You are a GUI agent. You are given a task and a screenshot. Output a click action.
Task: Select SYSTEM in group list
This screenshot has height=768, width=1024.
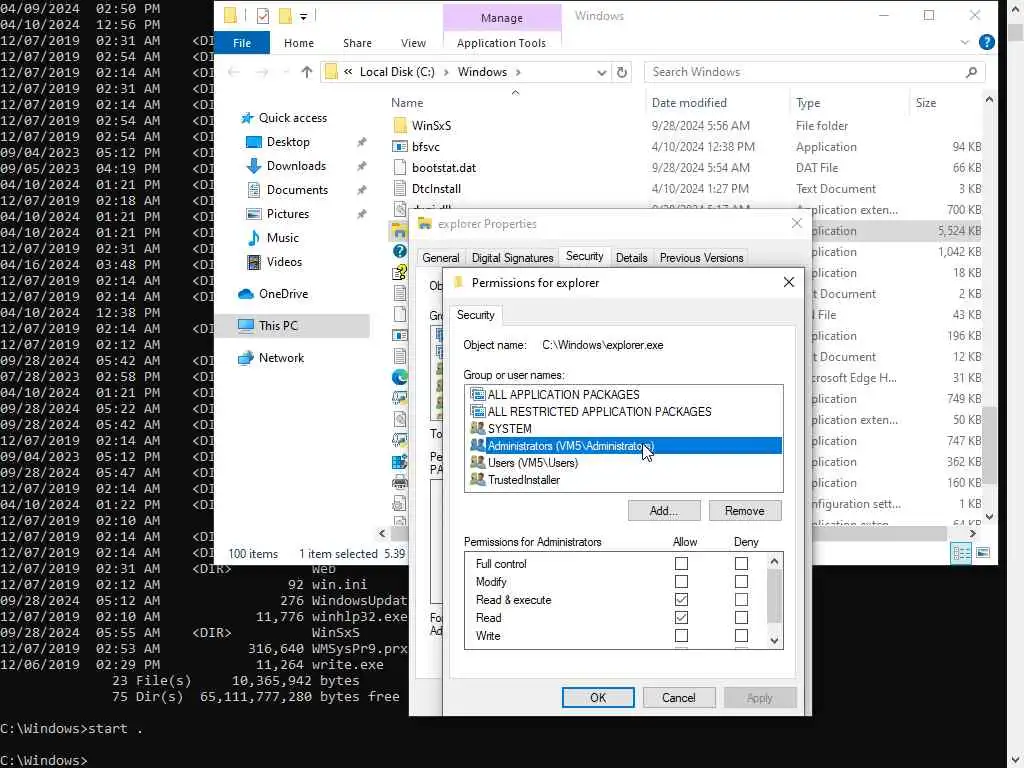tap(624, 429)
